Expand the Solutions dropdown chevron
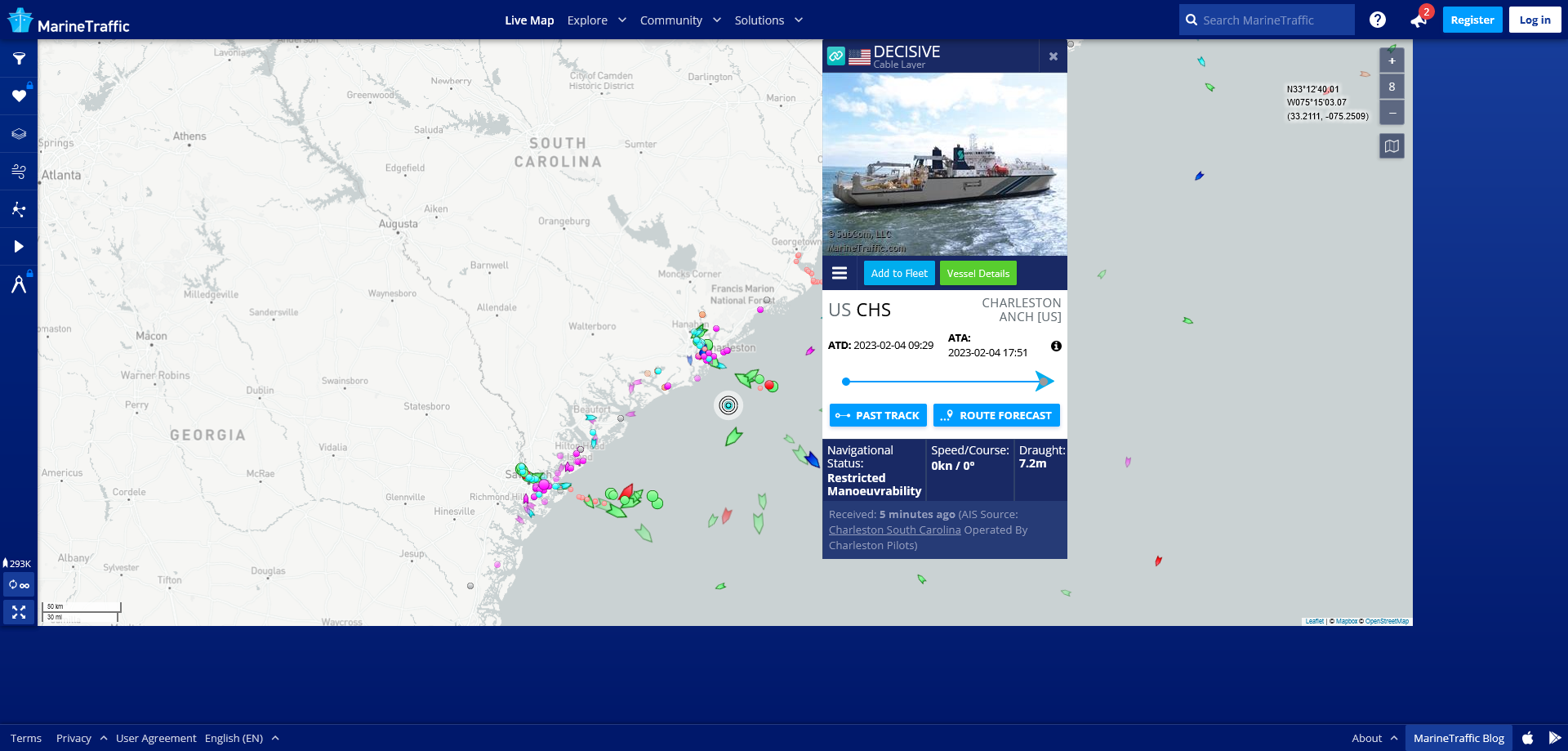Screen dimensions: 1568x751 799,20
